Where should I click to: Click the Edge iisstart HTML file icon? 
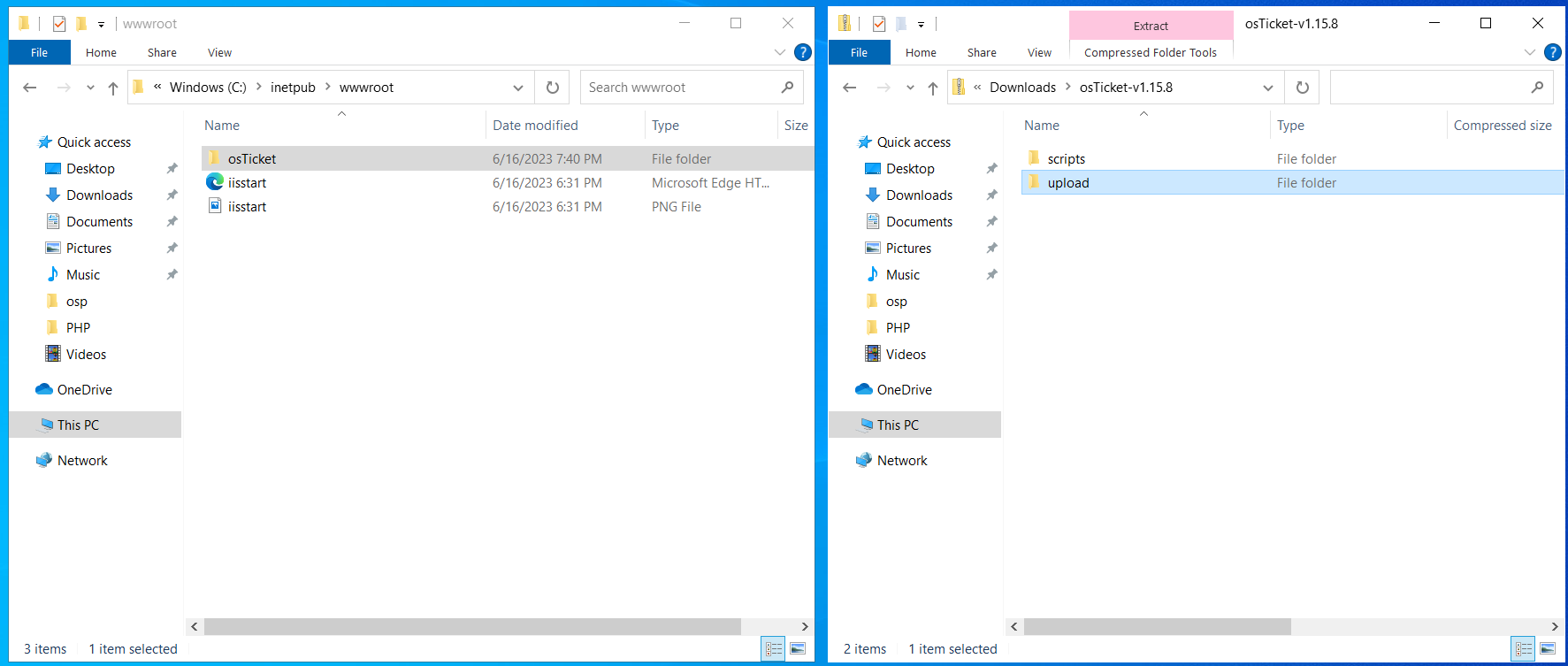[x=215, y=182]
